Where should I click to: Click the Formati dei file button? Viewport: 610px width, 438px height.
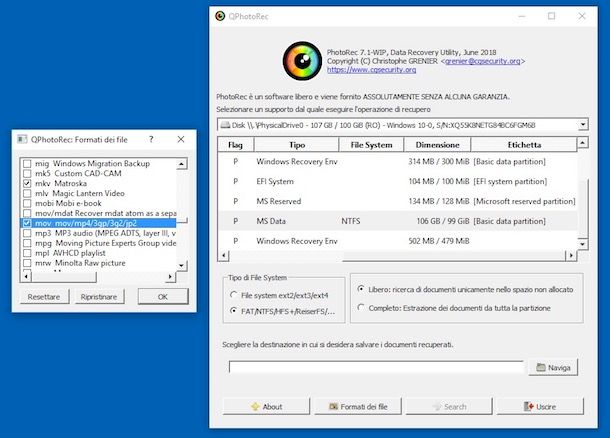click(358, 406)
